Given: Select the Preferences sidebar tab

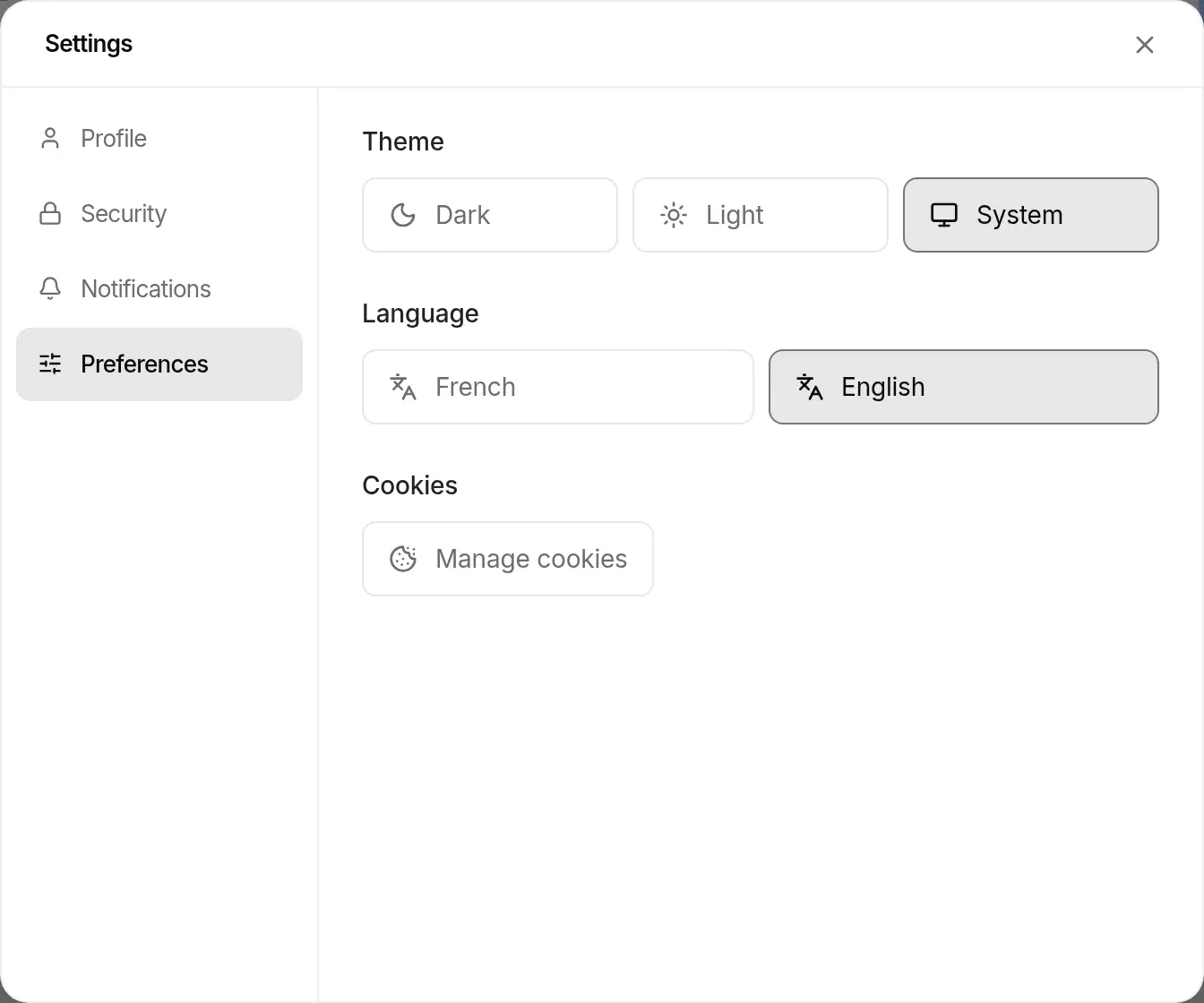Looking at the screenshot, I should click(159, 364).
